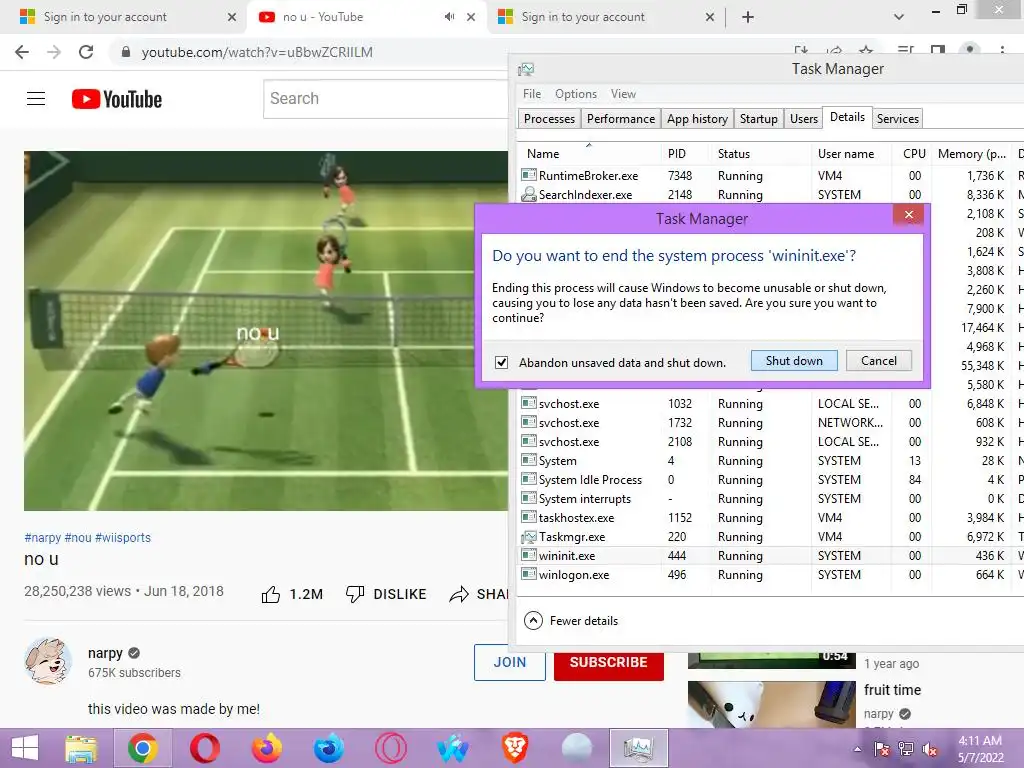Switch to the Performance tab
The height and width of the screenshot is (768, 1024).
pyautogui.click(x=620, y=119)
